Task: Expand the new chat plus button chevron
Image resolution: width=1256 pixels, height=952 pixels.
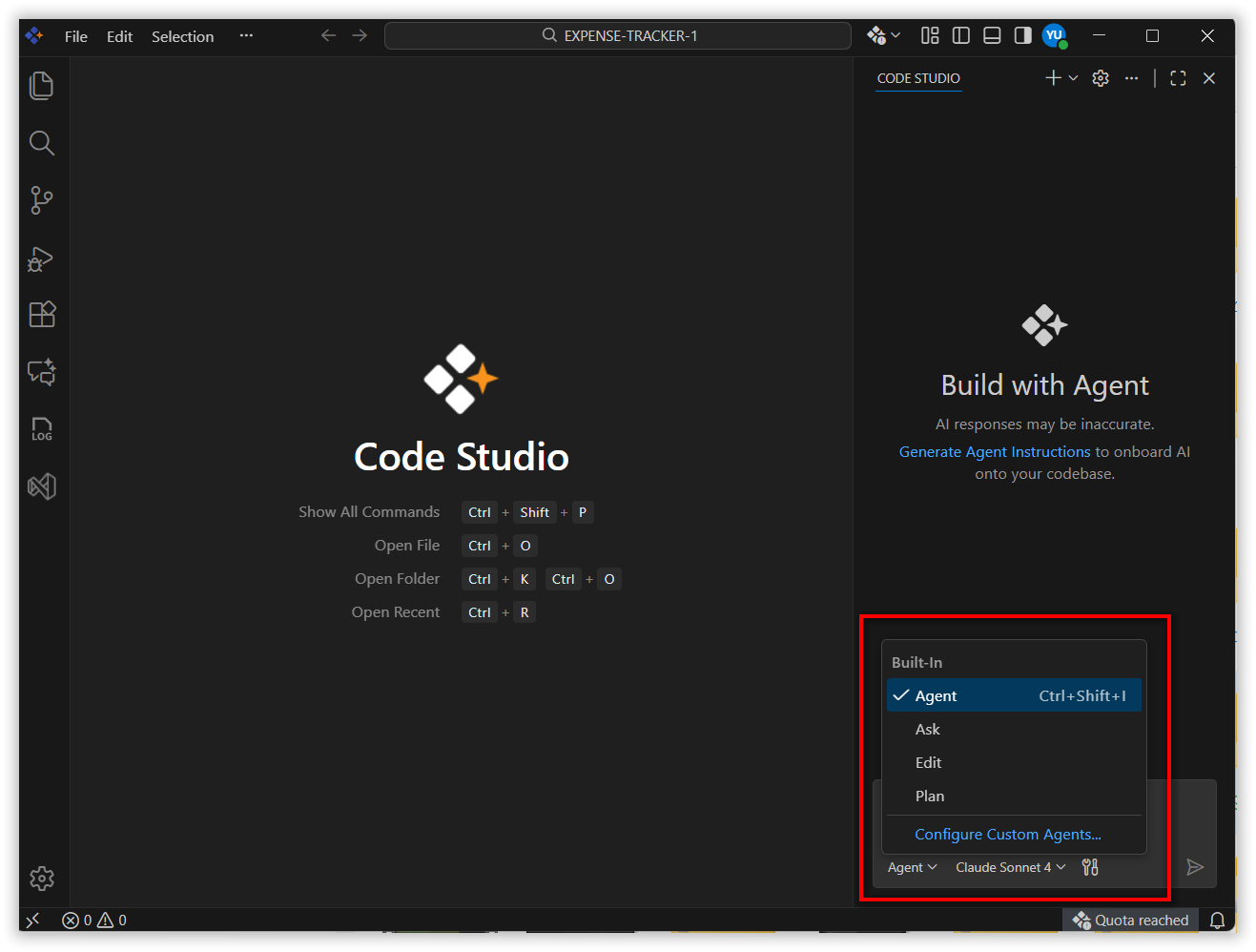Action: pos(1074,78)
